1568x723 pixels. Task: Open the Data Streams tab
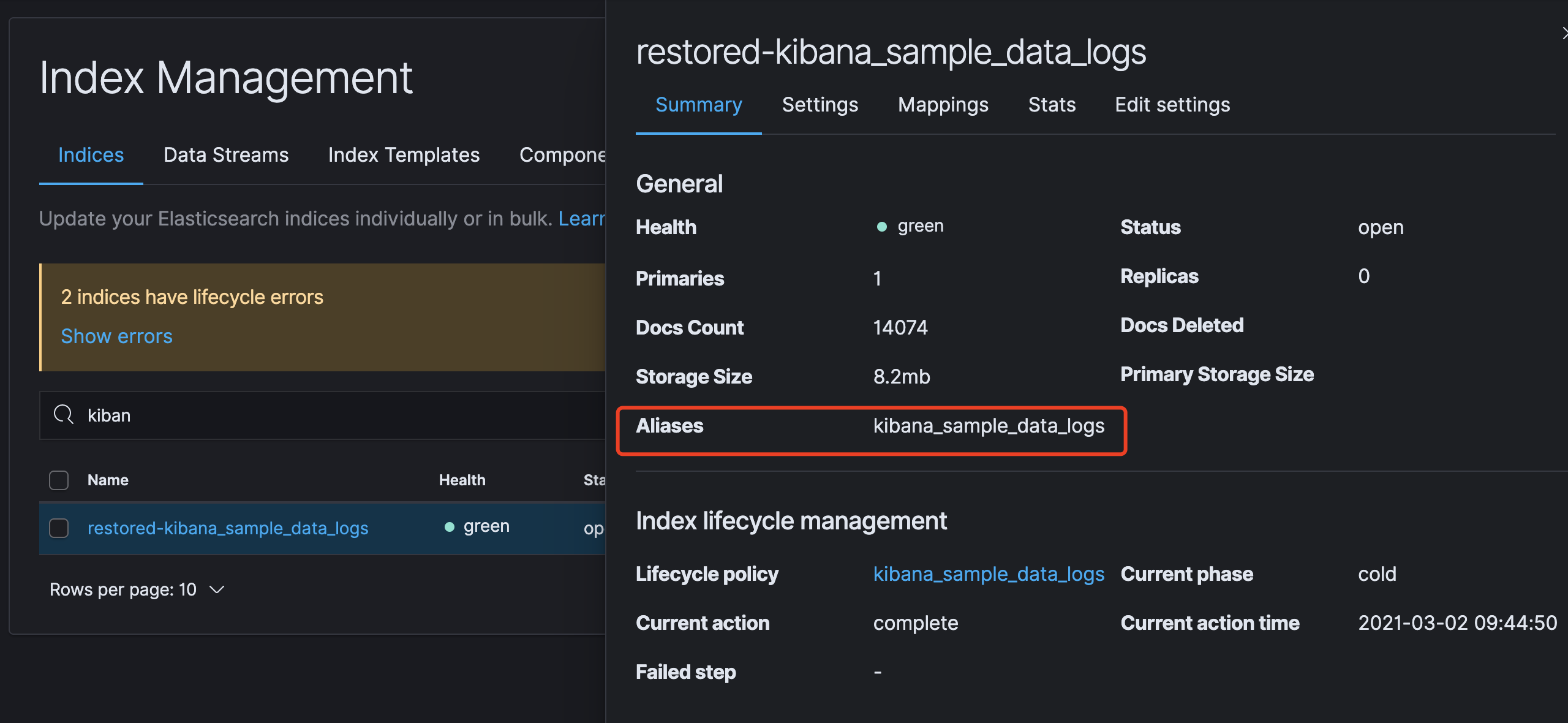pyautogui.click(x=226, y=155)
